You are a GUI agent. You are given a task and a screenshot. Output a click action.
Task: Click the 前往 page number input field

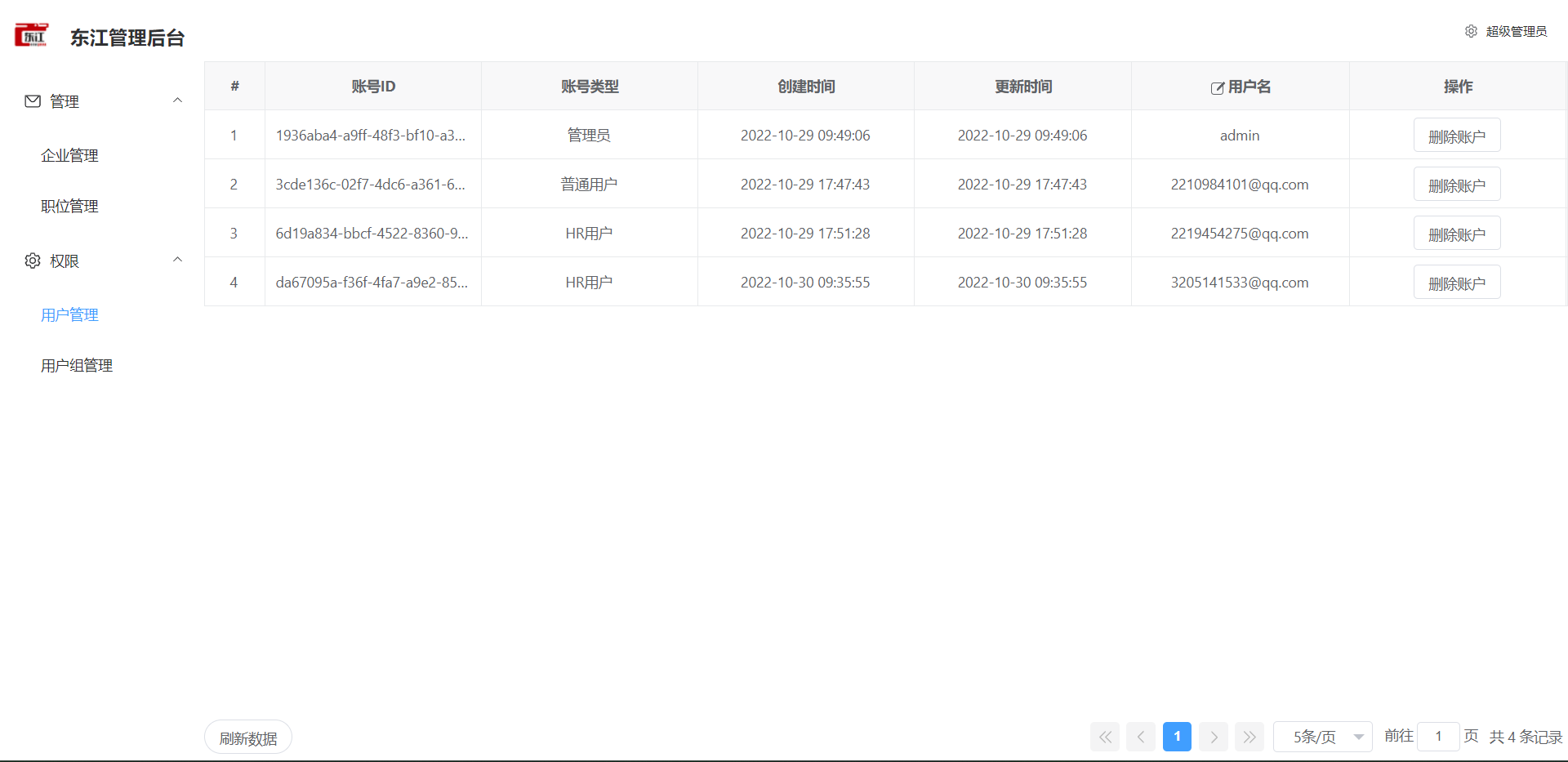pos(1438,736)
